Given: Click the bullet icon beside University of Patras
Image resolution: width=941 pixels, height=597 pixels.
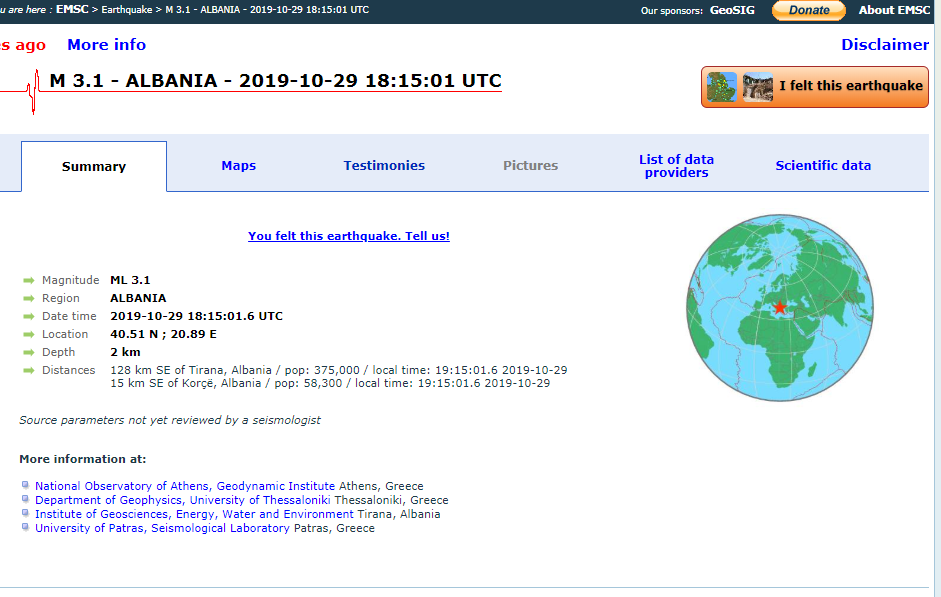Looking at the screenshot, I should click(x=26, y=528).
